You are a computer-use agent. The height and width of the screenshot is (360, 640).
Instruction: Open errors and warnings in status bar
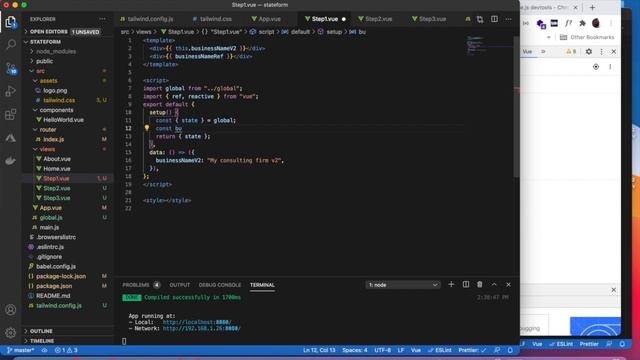[x=66, y=350]
